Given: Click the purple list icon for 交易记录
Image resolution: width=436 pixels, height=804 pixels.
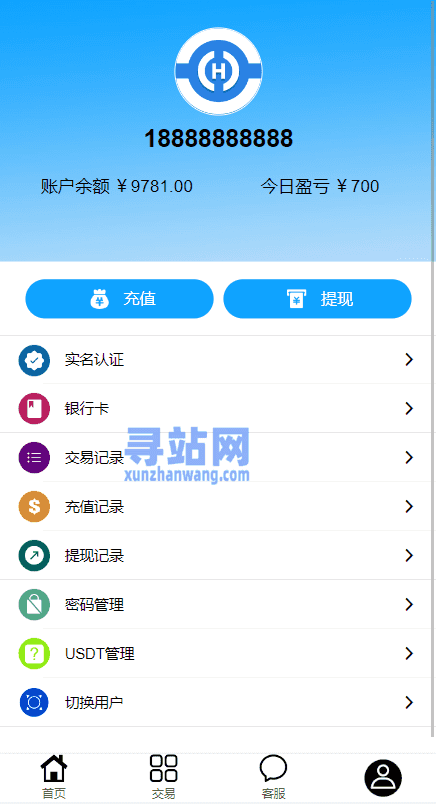Looking at the screenshot, I should [x=34, y=457].
